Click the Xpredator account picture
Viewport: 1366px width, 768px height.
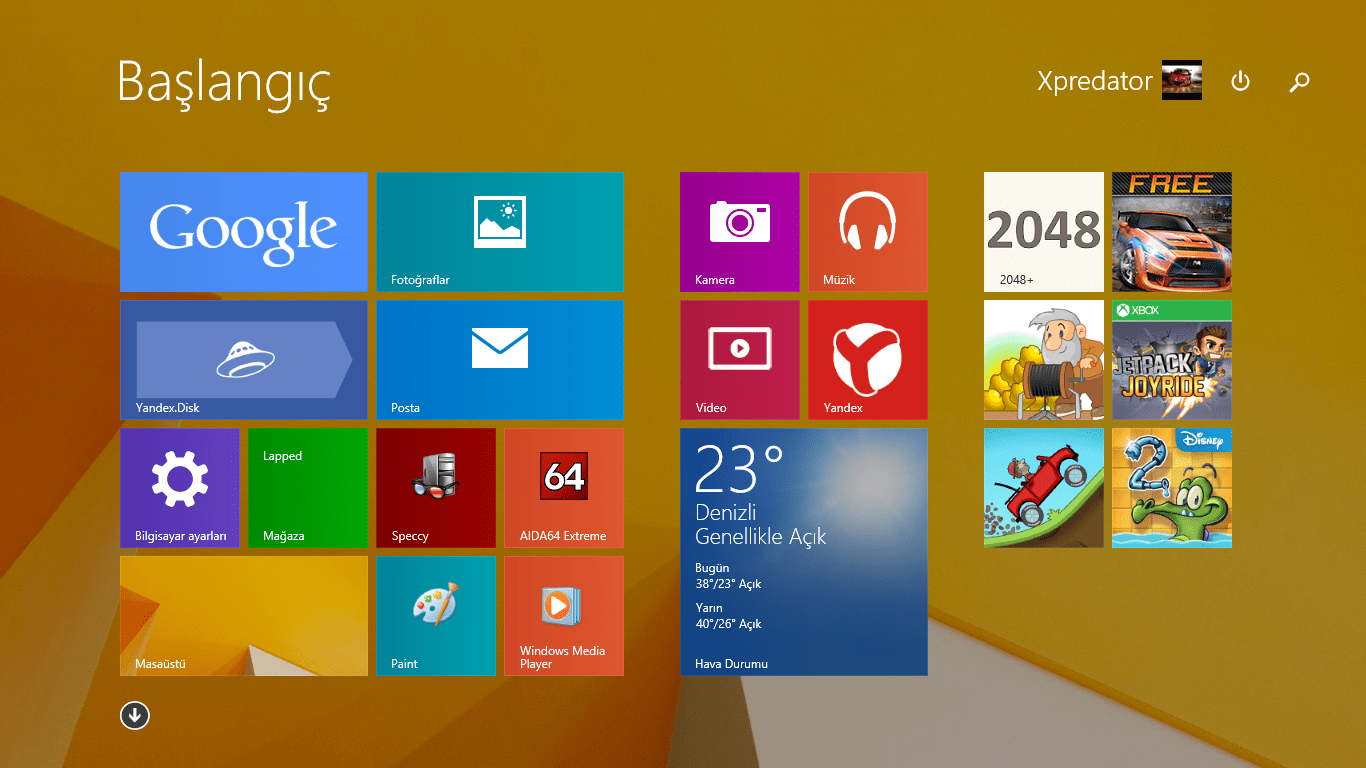coord(1182,80)
